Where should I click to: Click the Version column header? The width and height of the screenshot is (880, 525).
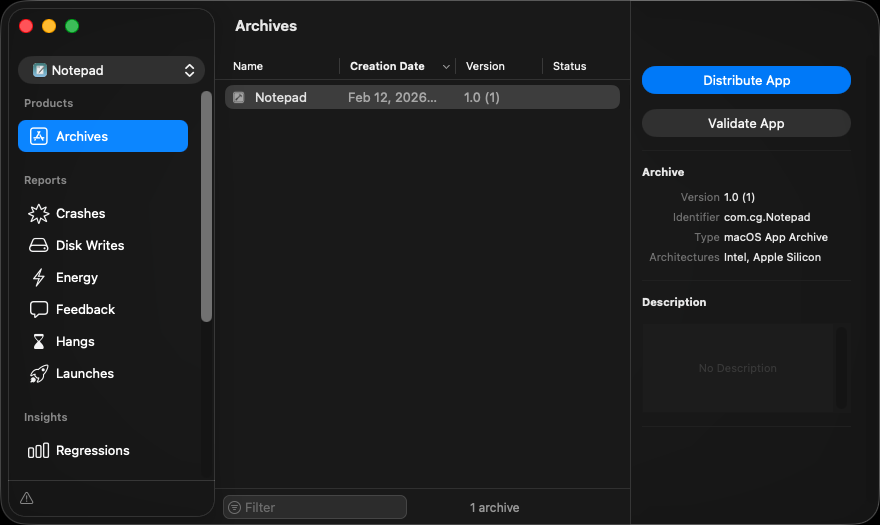[485, 66]
